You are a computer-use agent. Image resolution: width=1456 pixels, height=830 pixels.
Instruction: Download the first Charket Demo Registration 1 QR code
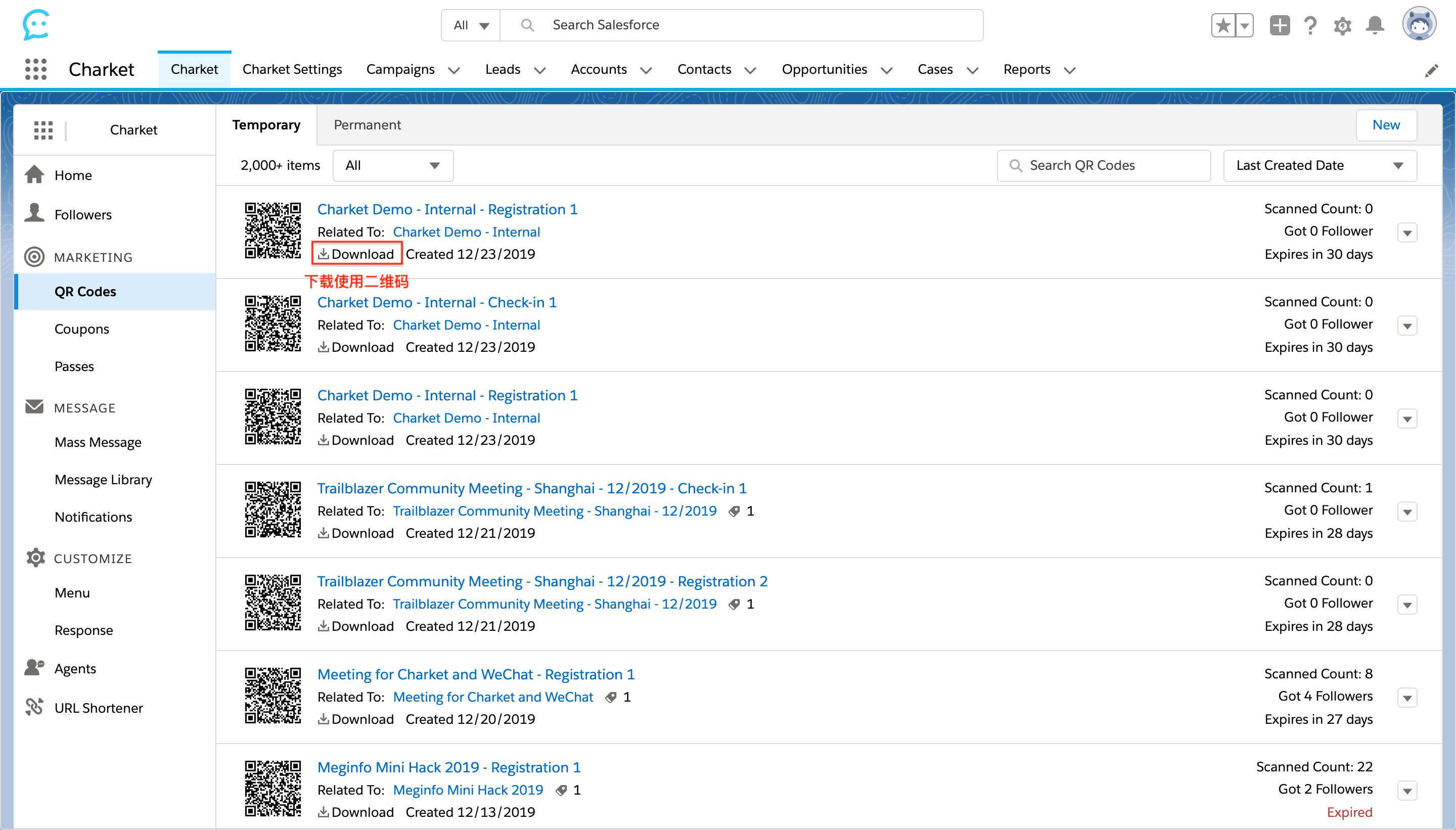point(356,254)
